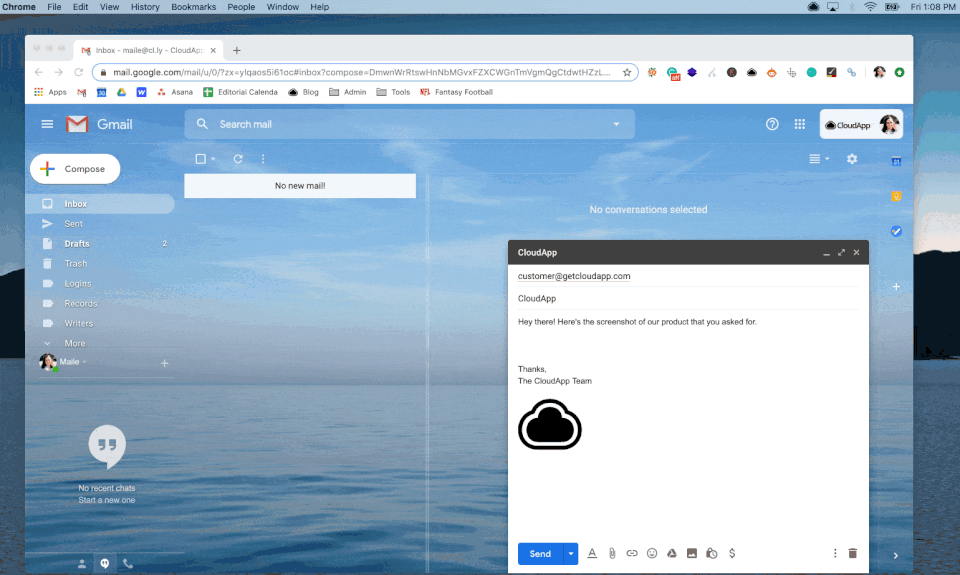Open Gmail main menu hamburger icon
This screenshot has height=575, width=960.
coord(47,124)
